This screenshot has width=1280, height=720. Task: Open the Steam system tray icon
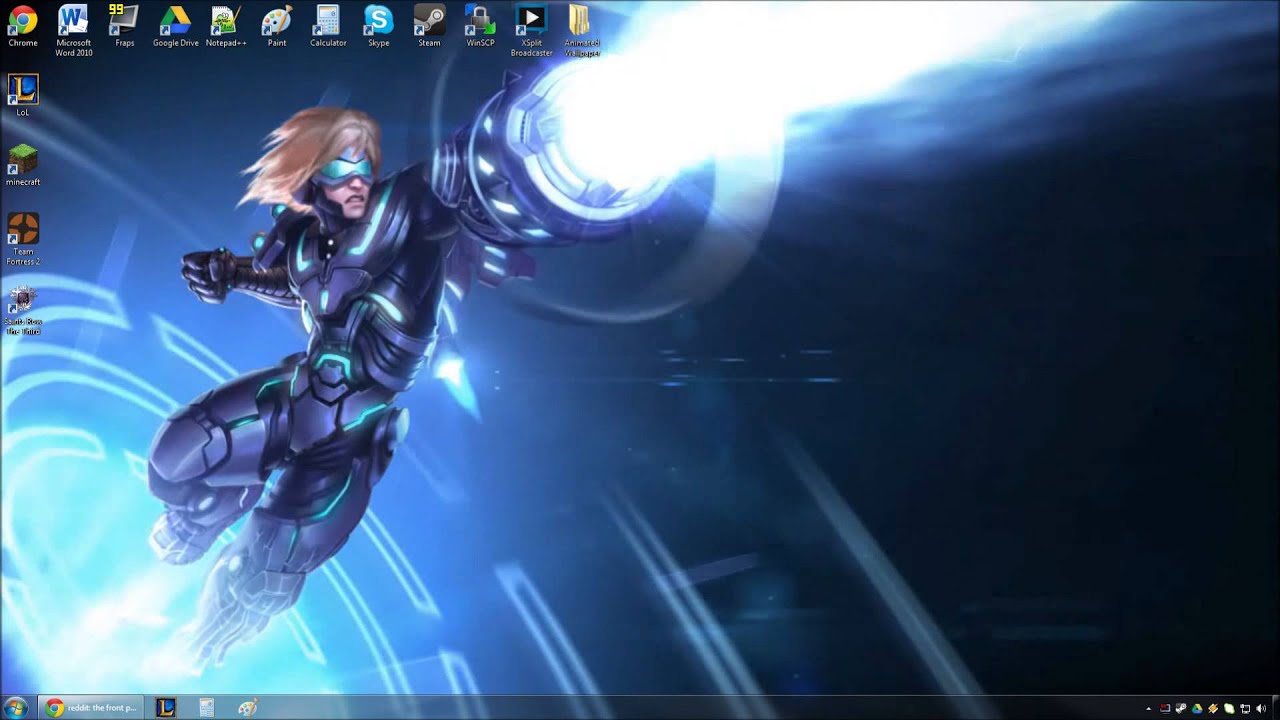[1181, 708]
